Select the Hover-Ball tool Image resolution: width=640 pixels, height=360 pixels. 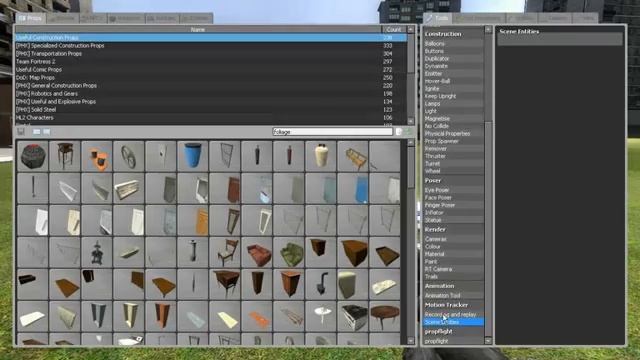coord(453,81)
